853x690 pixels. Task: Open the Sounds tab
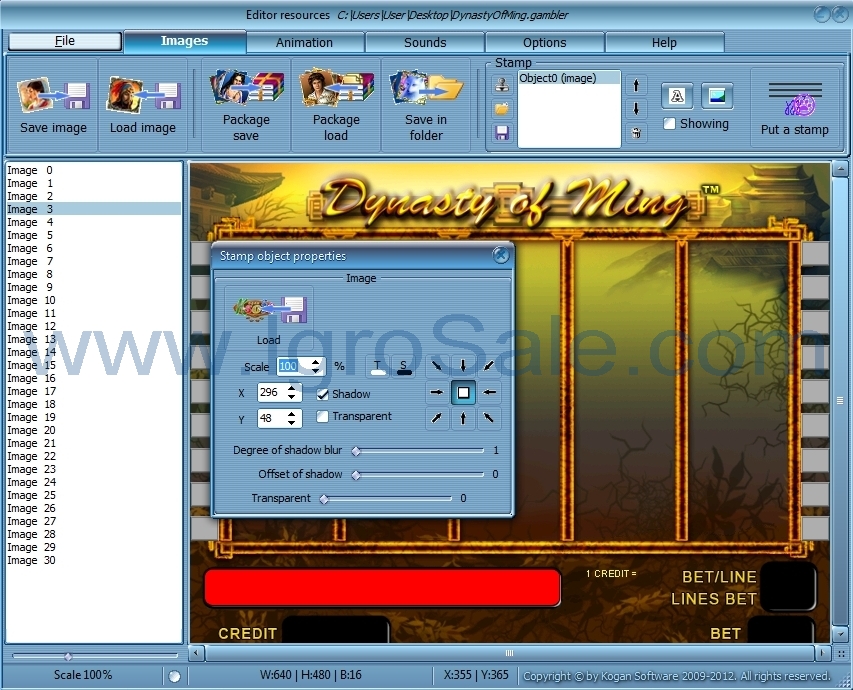[x=425, y=42]
